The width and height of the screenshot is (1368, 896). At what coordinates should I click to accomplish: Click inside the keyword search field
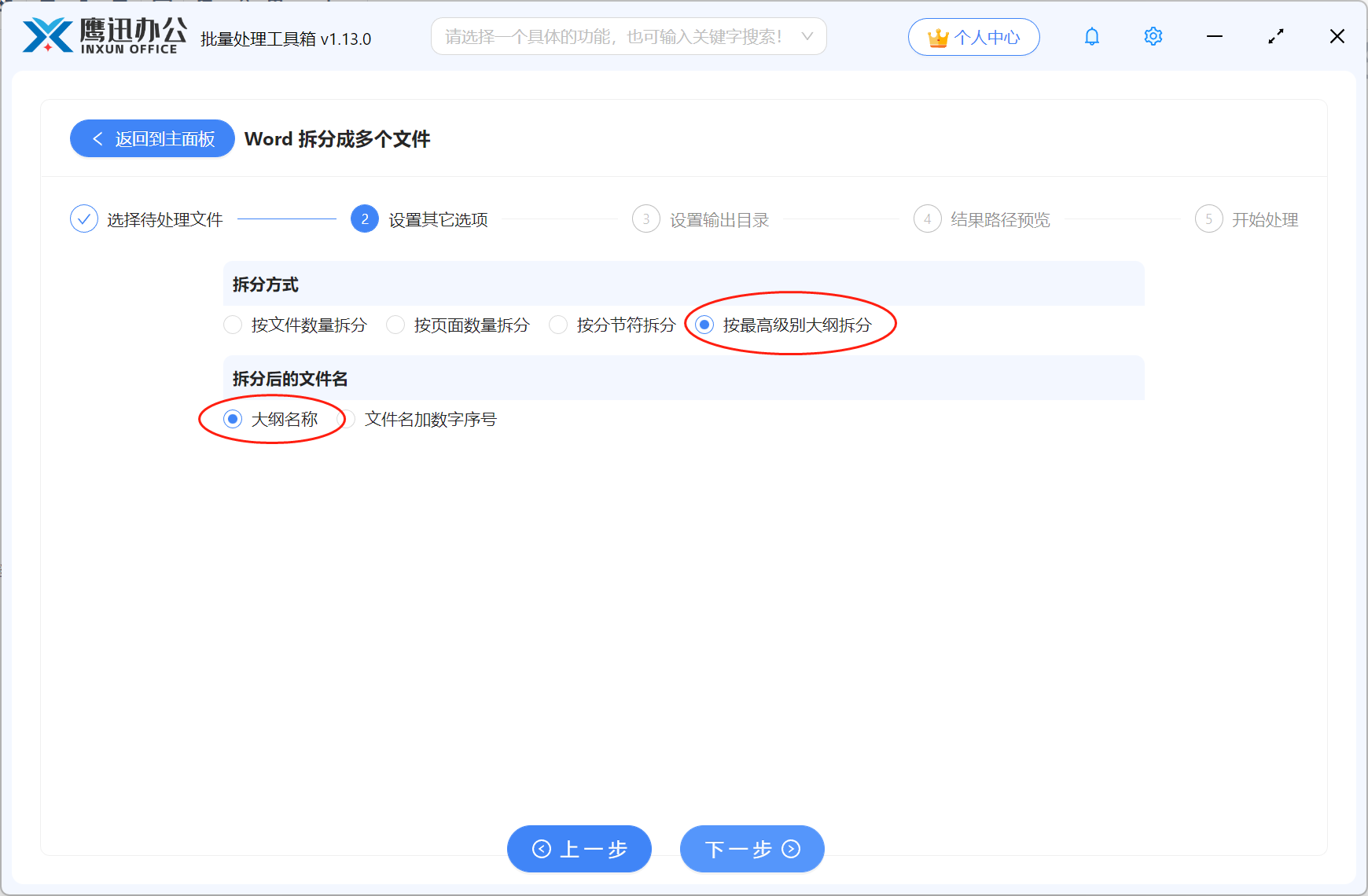[x=613, y=36]
